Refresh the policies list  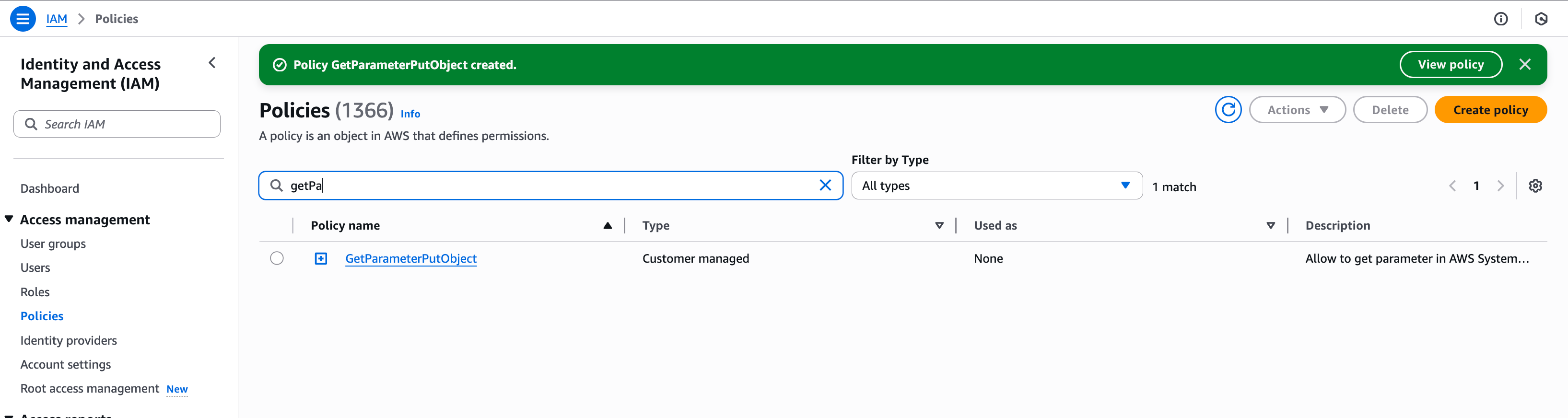click(1228, 110)
